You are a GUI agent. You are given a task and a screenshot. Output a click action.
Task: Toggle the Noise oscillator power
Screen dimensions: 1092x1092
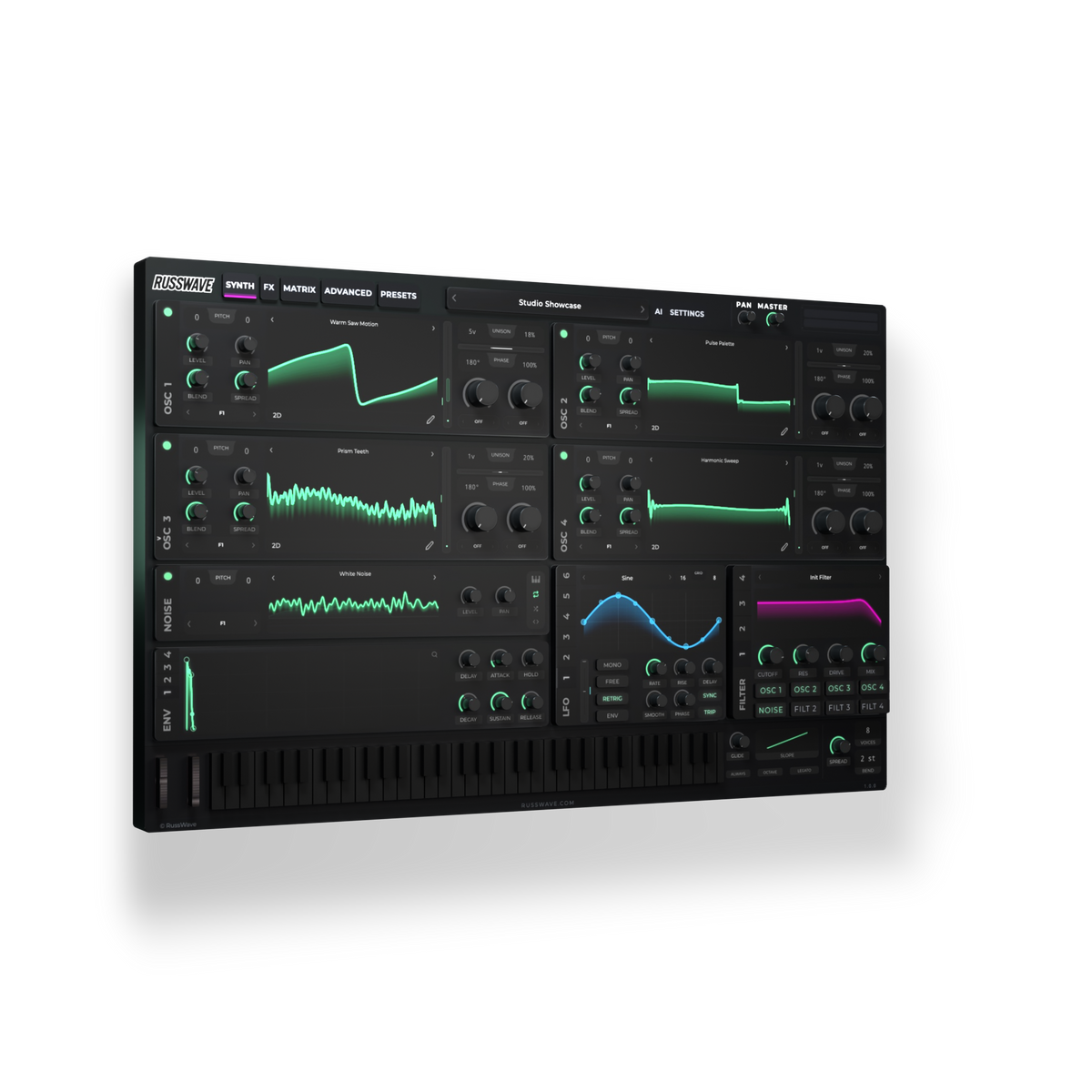coord(167,576)
